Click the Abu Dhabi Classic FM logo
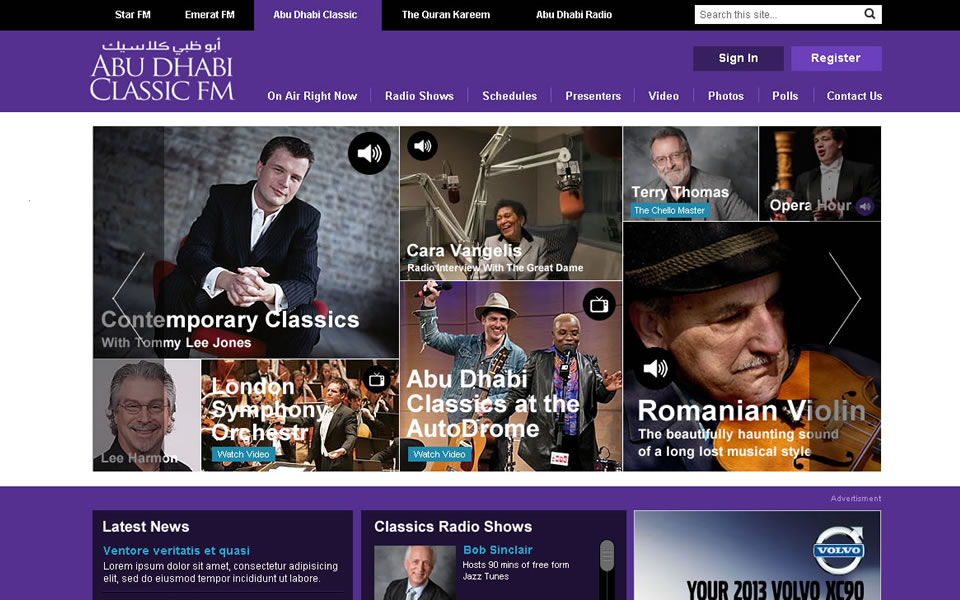This screenshot has height=600, width=960. tap(162, 71)
